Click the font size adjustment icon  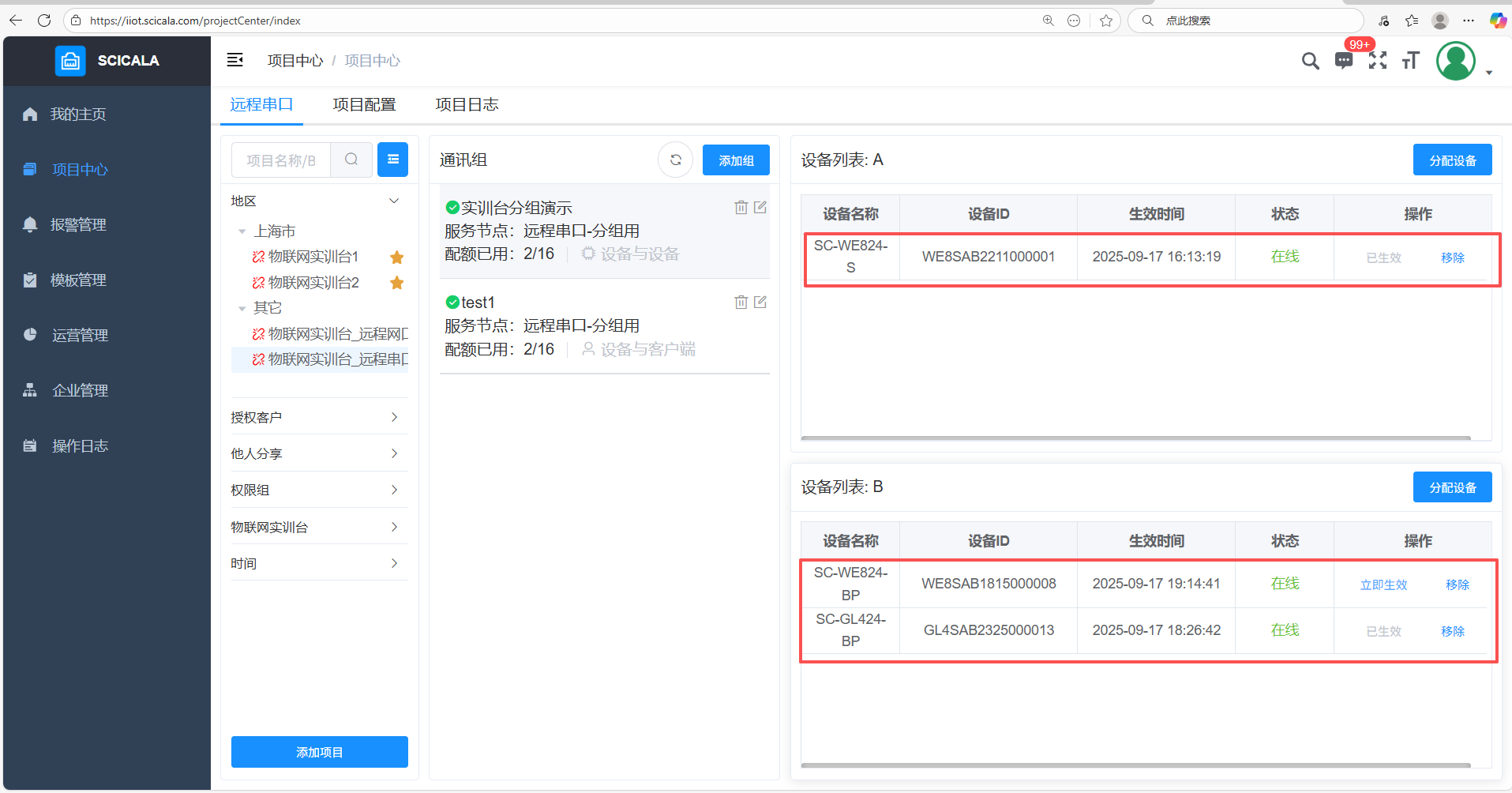point(1411,61)
